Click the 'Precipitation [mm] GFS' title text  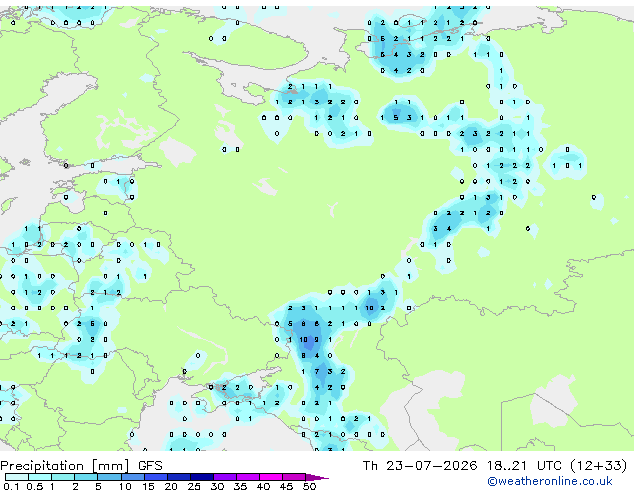pyautogui.click(x=81, y=466)
